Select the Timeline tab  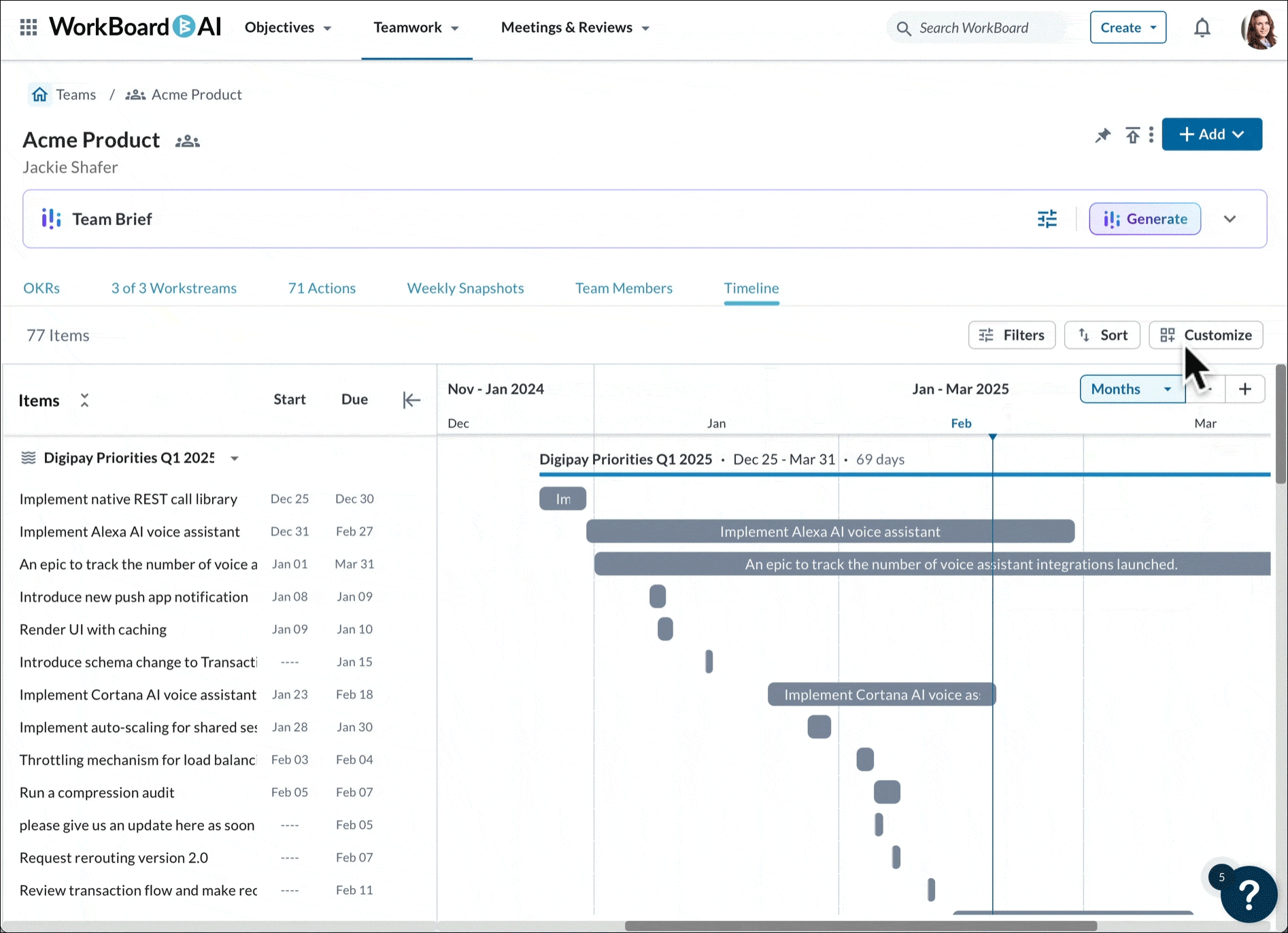click(751, 288)
